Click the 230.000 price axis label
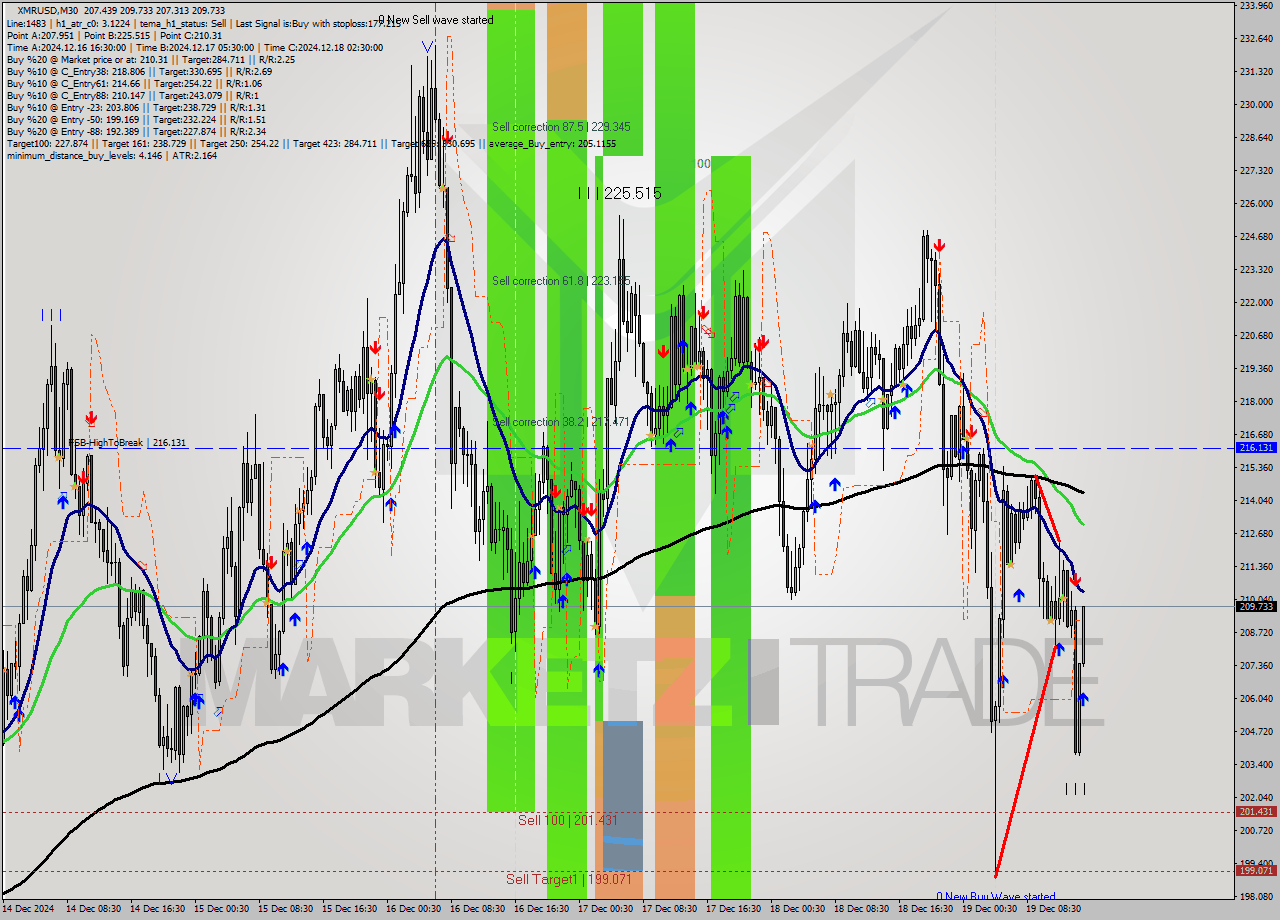Screen dimensions: 1280x920 click(1256, 104)
